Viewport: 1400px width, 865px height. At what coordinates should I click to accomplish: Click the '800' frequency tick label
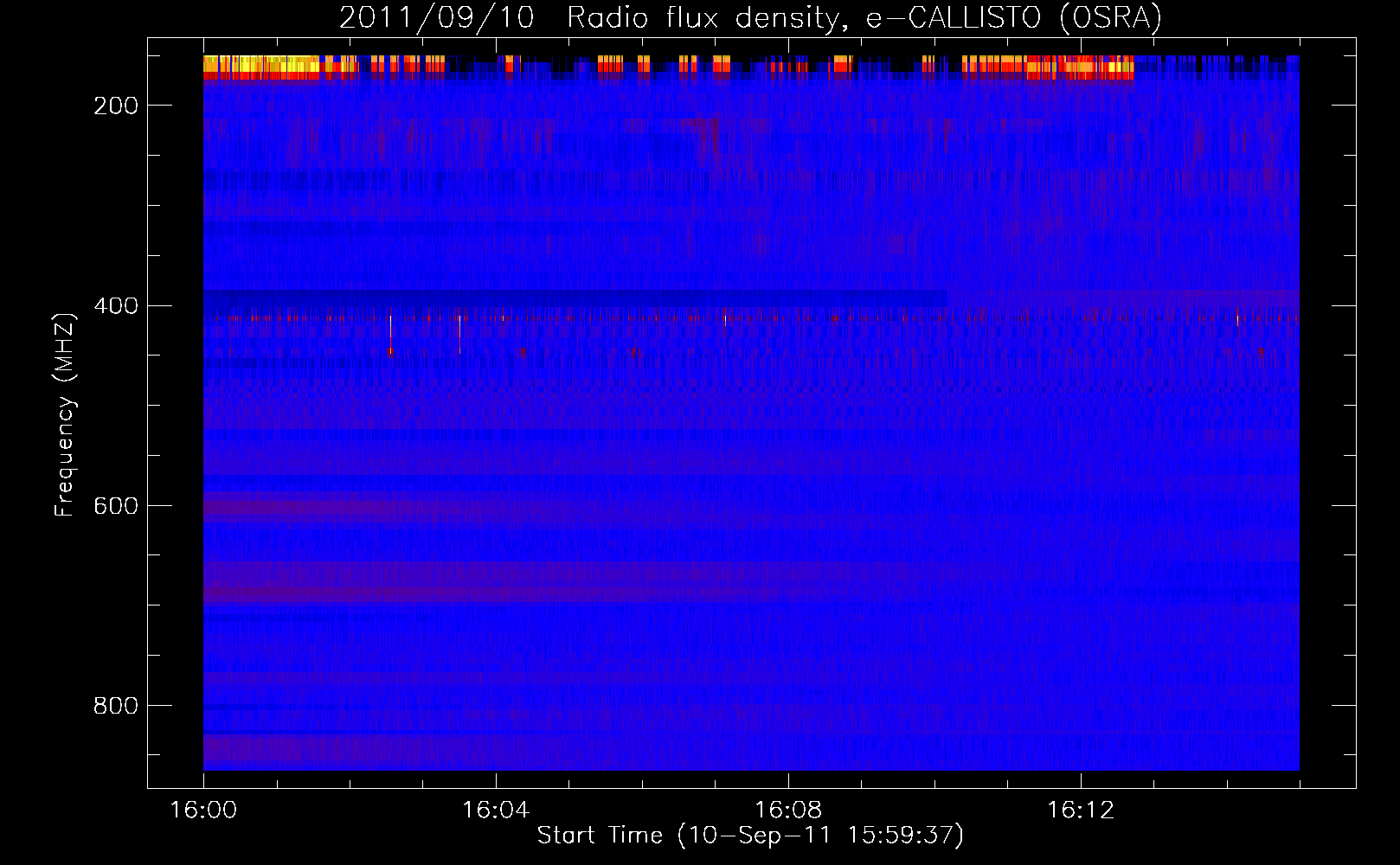(116, 706)
